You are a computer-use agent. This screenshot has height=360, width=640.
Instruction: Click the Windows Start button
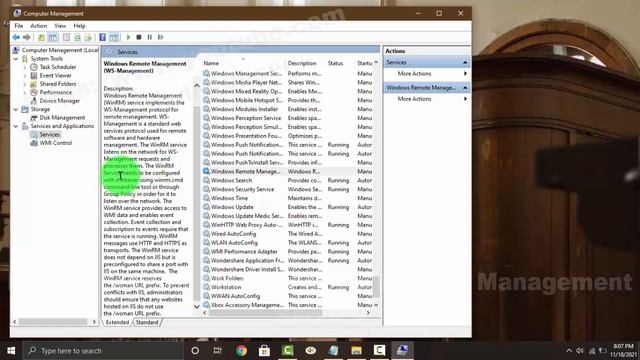[x=11, y=351]
